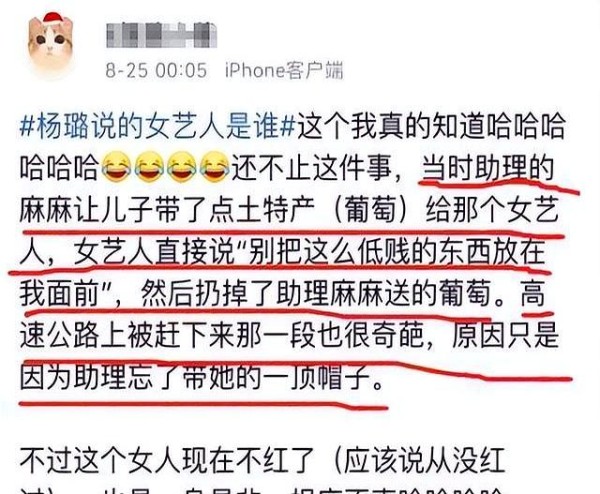
Task: Click the text 还不止这件事 after the emojis
Action: 312,168
